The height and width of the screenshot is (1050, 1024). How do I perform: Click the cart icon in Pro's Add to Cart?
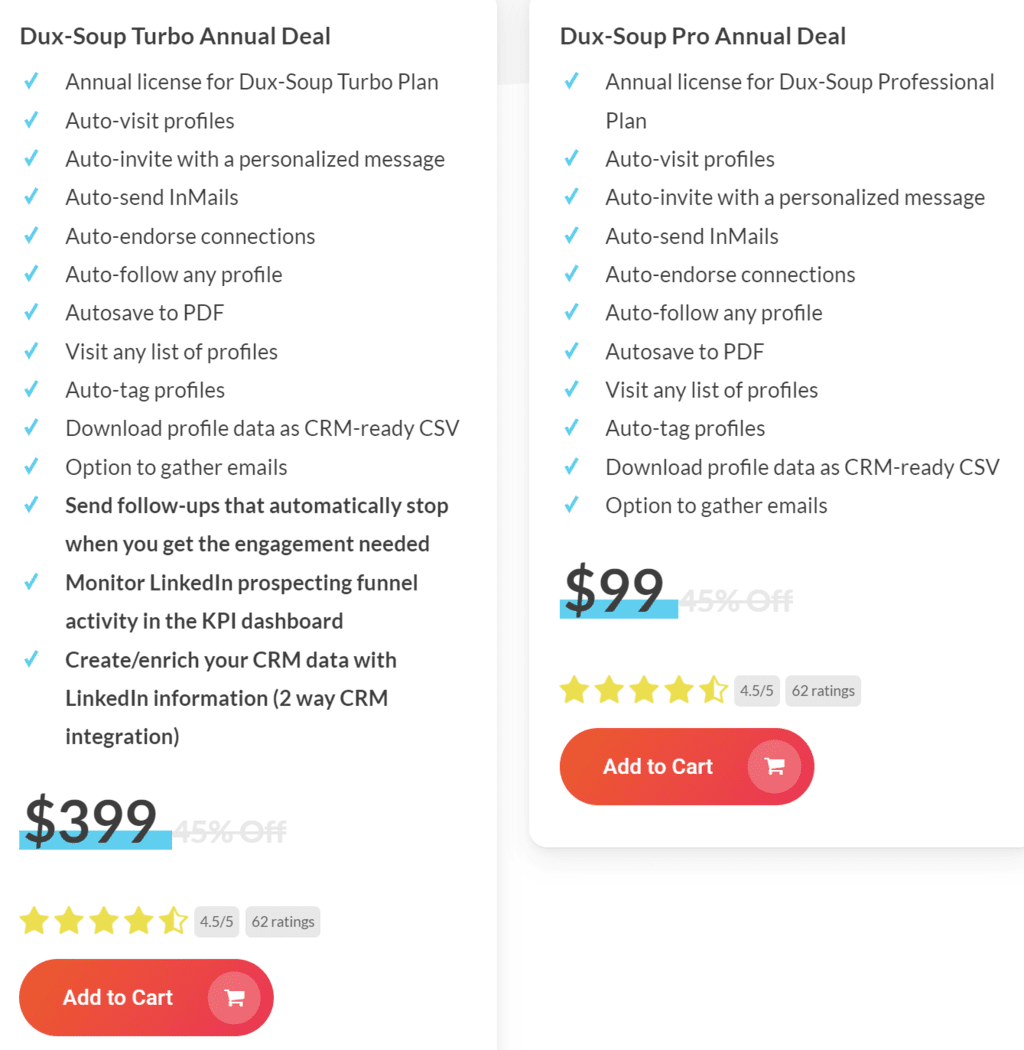(x=774, y=767)
